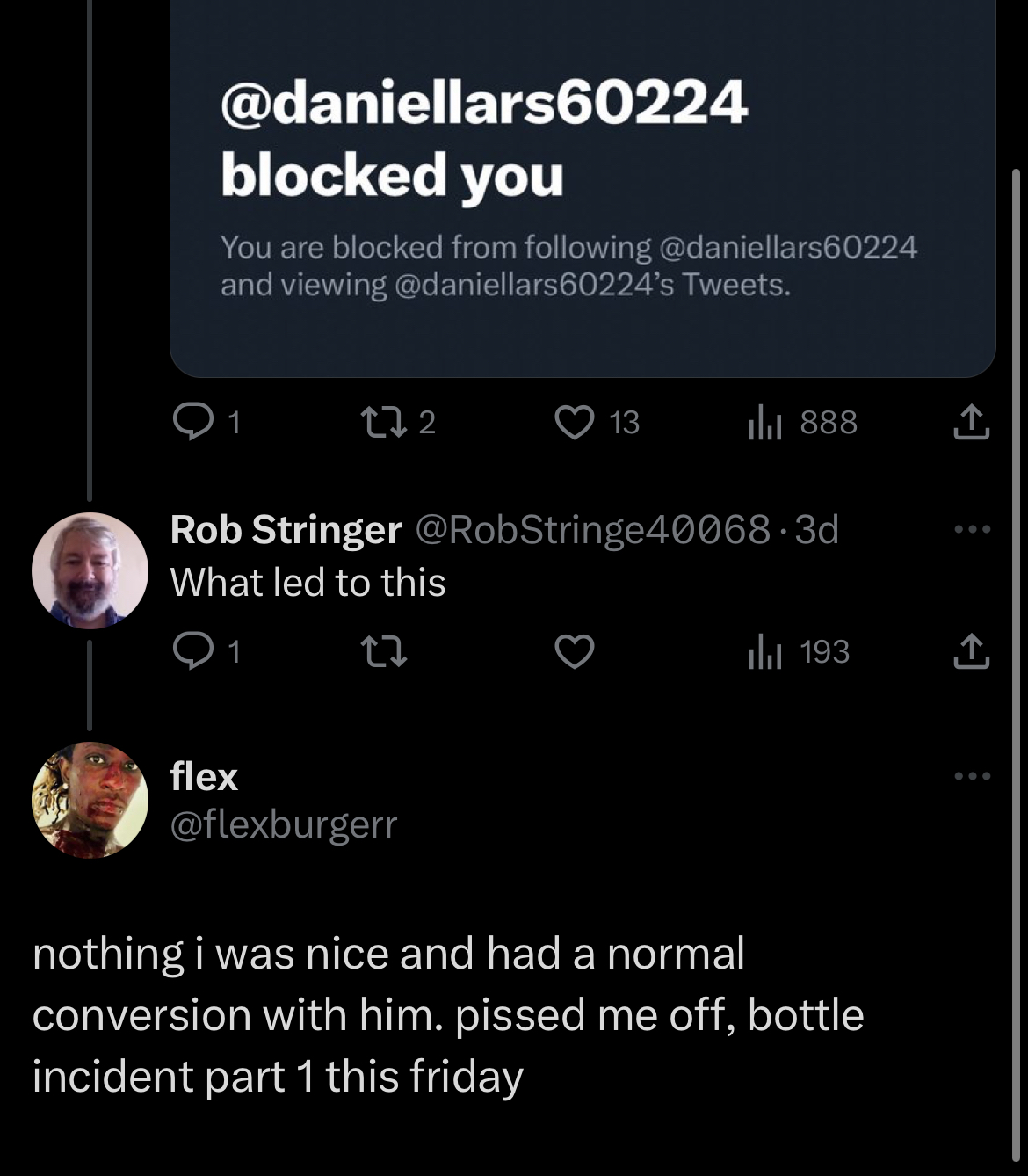Reply to the blocked screenshot tweet
This screenshot has width=1028, height=1176.
pos(189,423)
